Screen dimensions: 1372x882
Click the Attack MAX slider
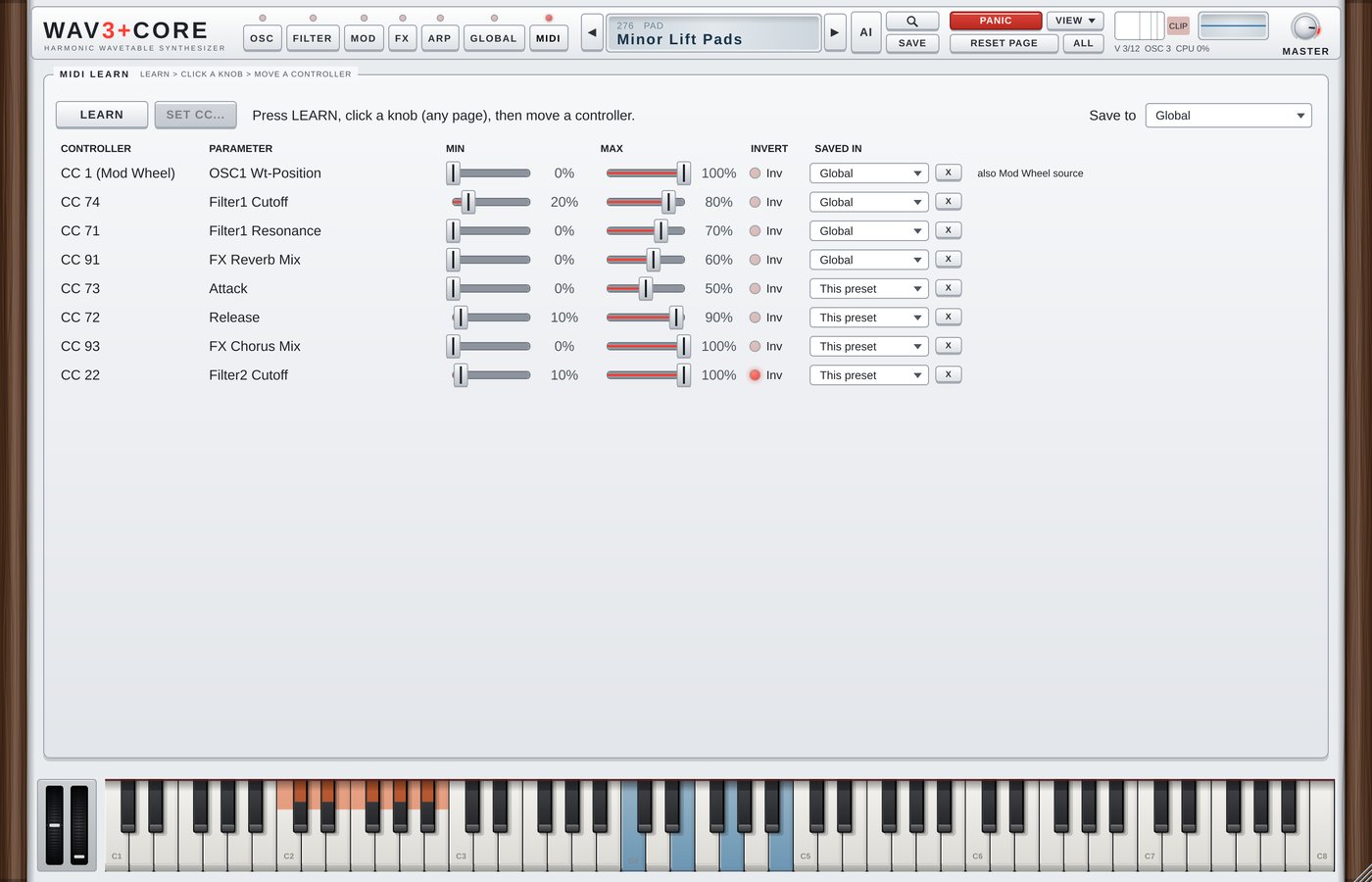(646, 289)
